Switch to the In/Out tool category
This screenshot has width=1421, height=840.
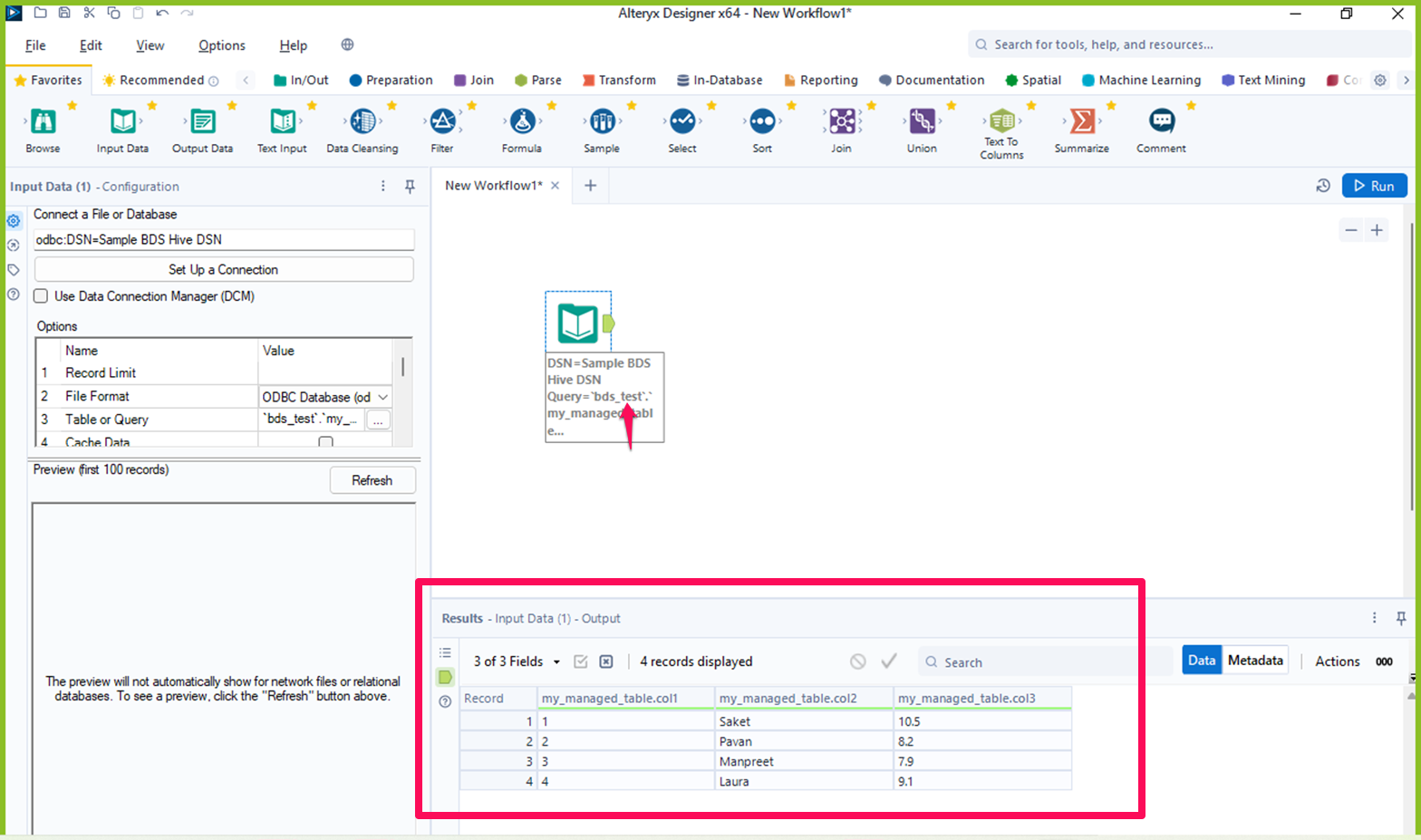pyautogui.click(x=301, y=80)
